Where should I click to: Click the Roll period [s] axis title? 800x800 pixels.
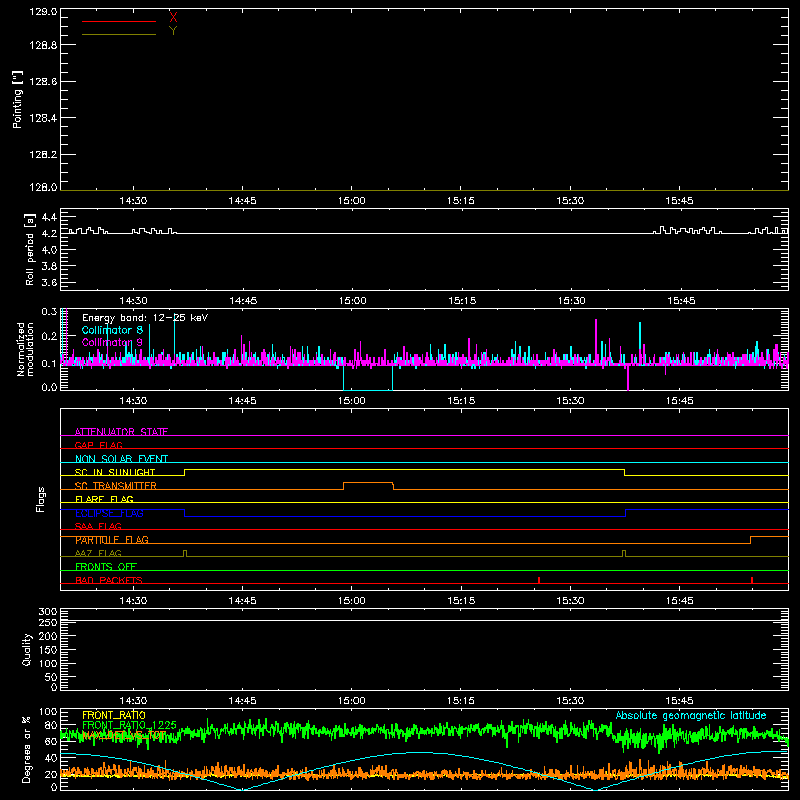coord(30,249)
